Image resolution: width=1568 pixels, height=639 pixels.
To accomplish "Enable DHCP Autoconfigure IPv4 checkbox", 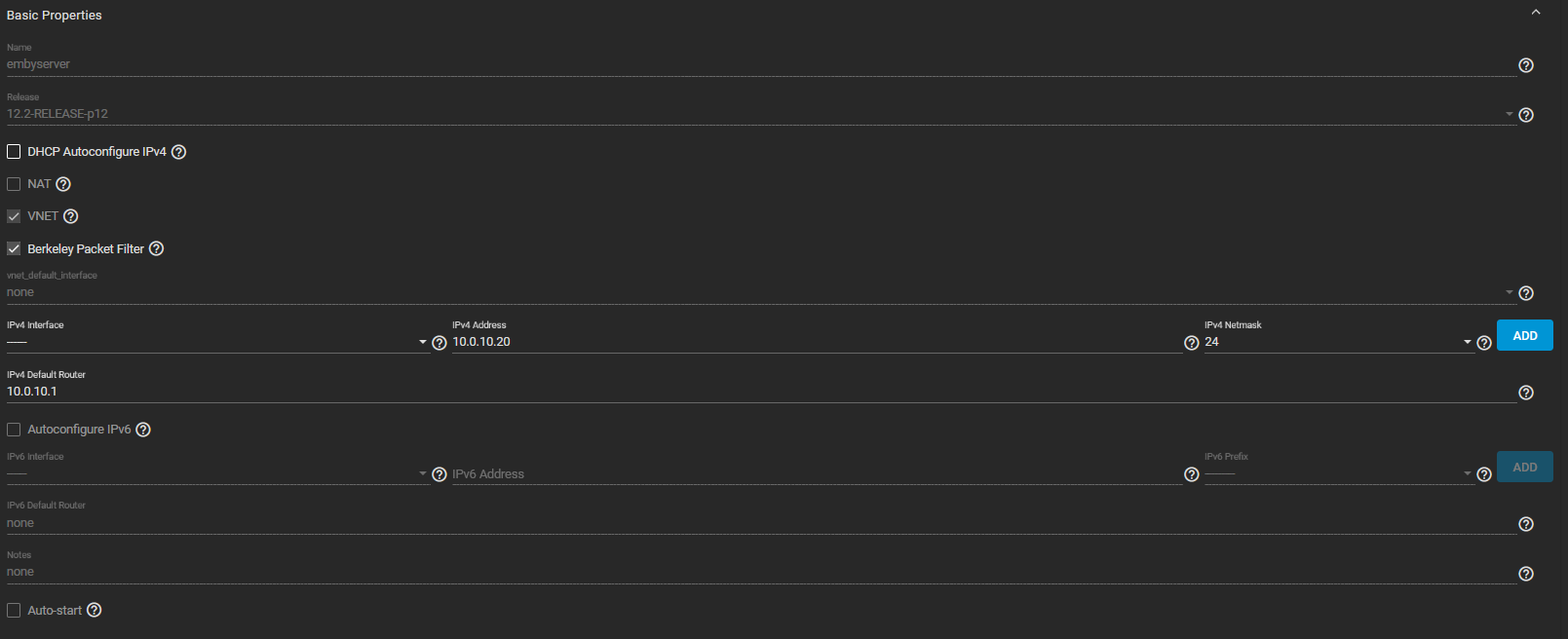I will click(x=14, y=152).
